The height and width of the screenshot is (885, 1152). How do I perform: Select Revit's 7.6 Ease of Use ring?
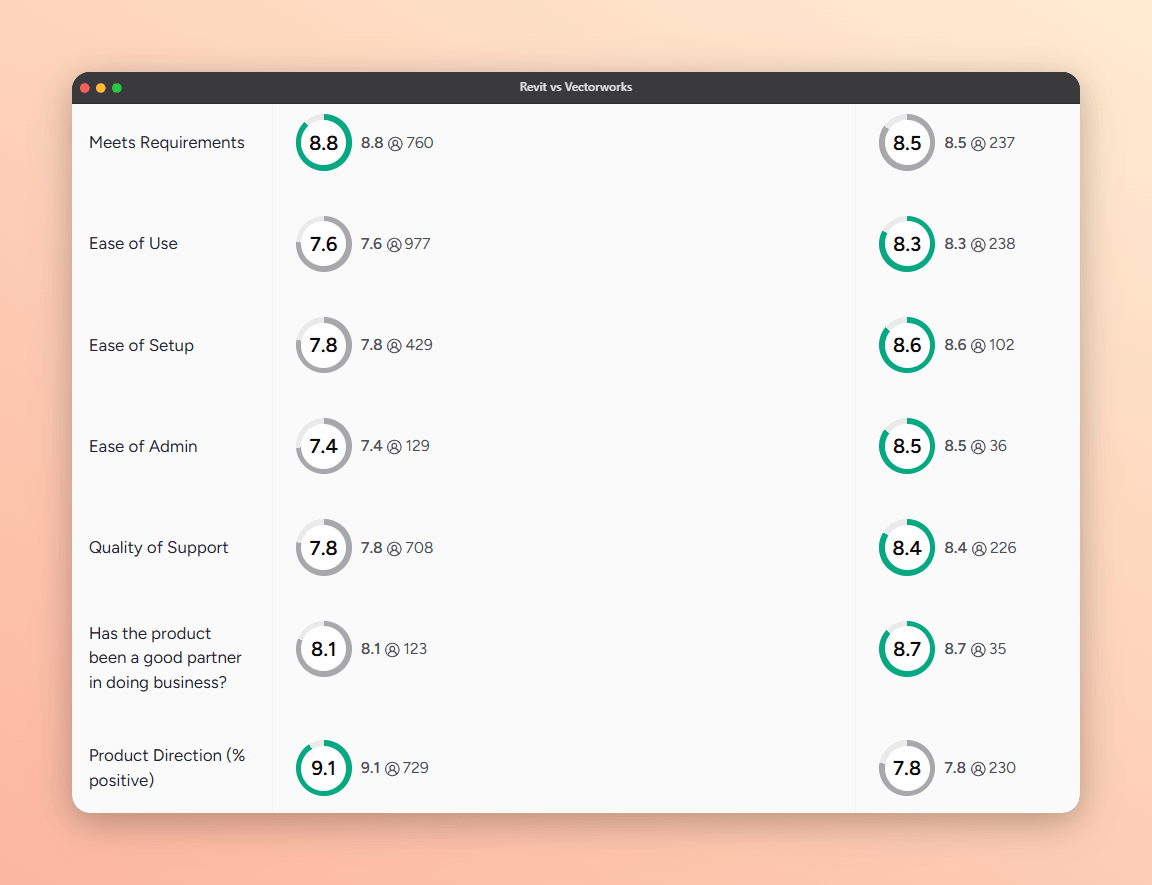coord(323,244)
